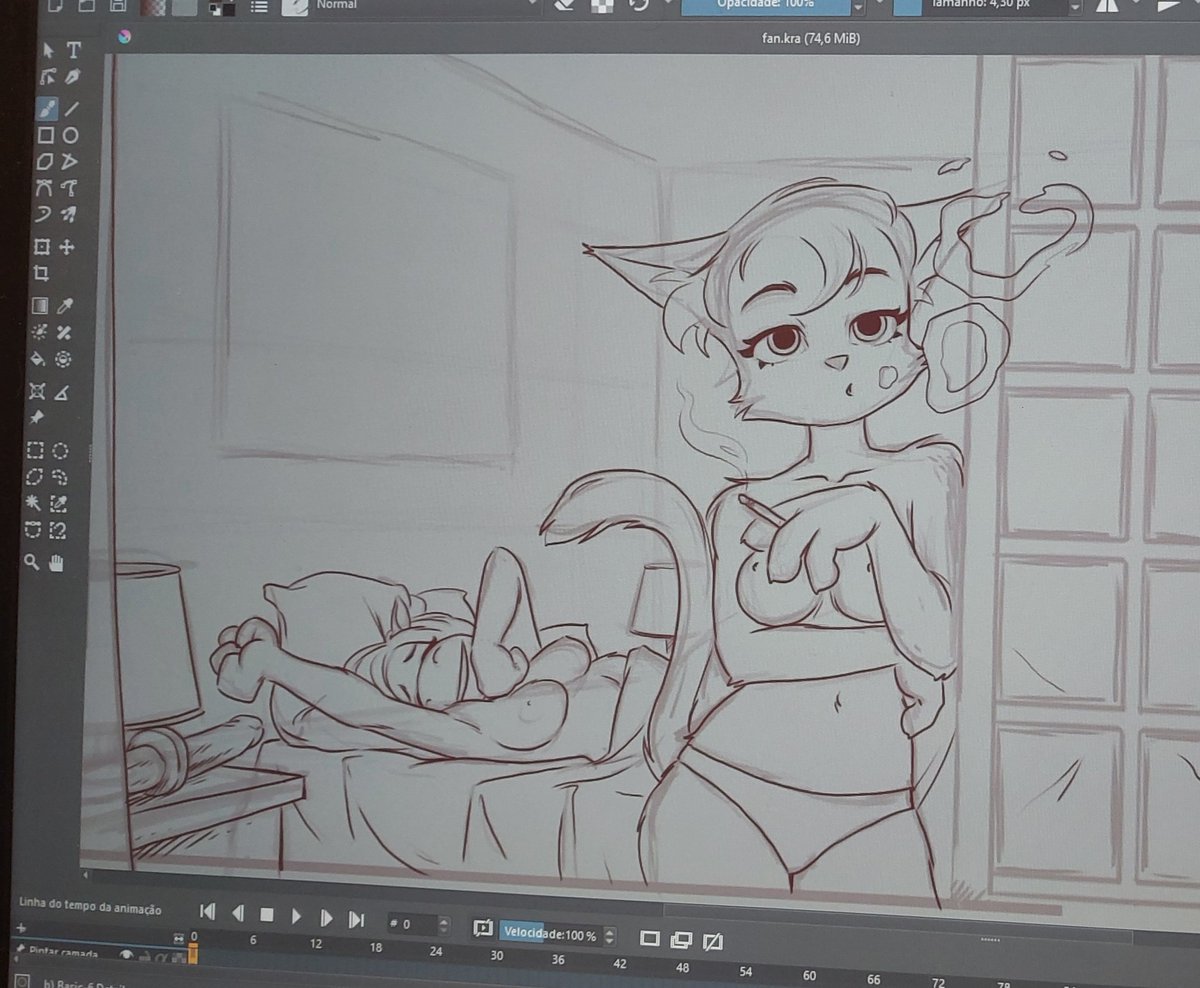The height and width of the screenshot is (988, 1200).
Task: Reload the original brush preset
Action: (x=639, y=6)
